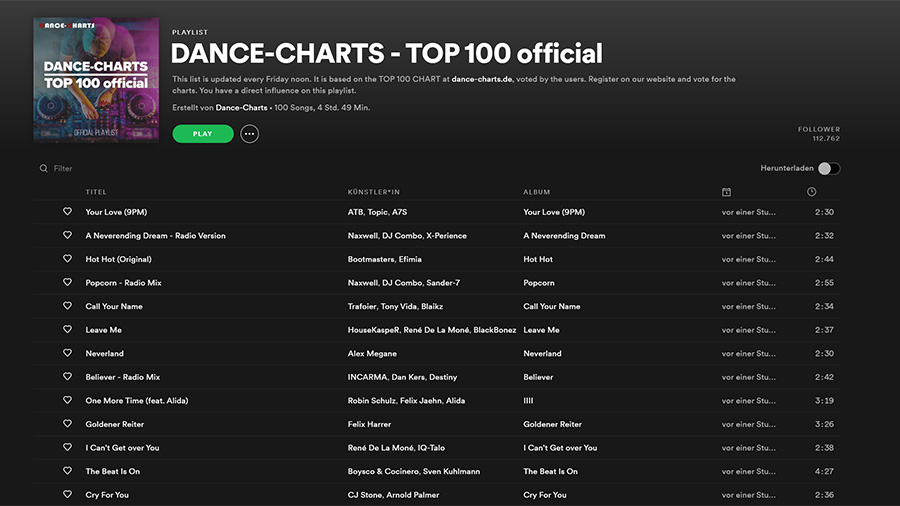This screenshot has height=506, width=900.
Task: Open artist ATB, Topic, A7S
Action: pyautogui.click(x=377, y=212)
